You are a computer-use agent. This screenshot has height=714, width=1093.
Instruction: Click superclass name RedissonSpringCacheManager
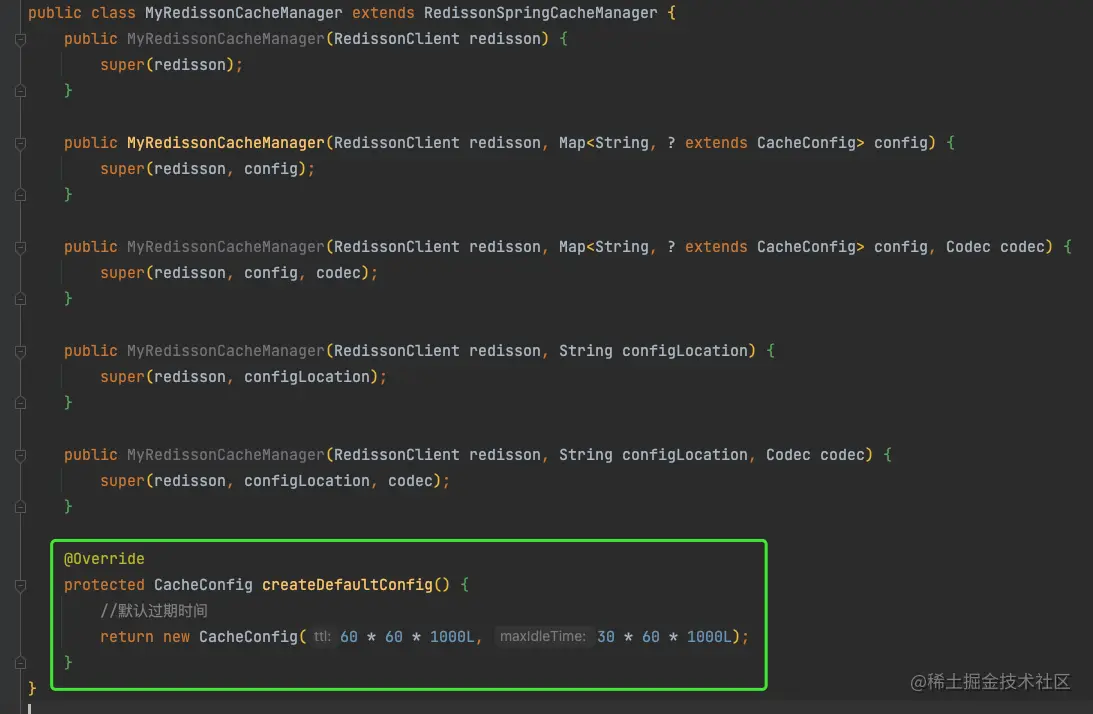coord(540,13)
